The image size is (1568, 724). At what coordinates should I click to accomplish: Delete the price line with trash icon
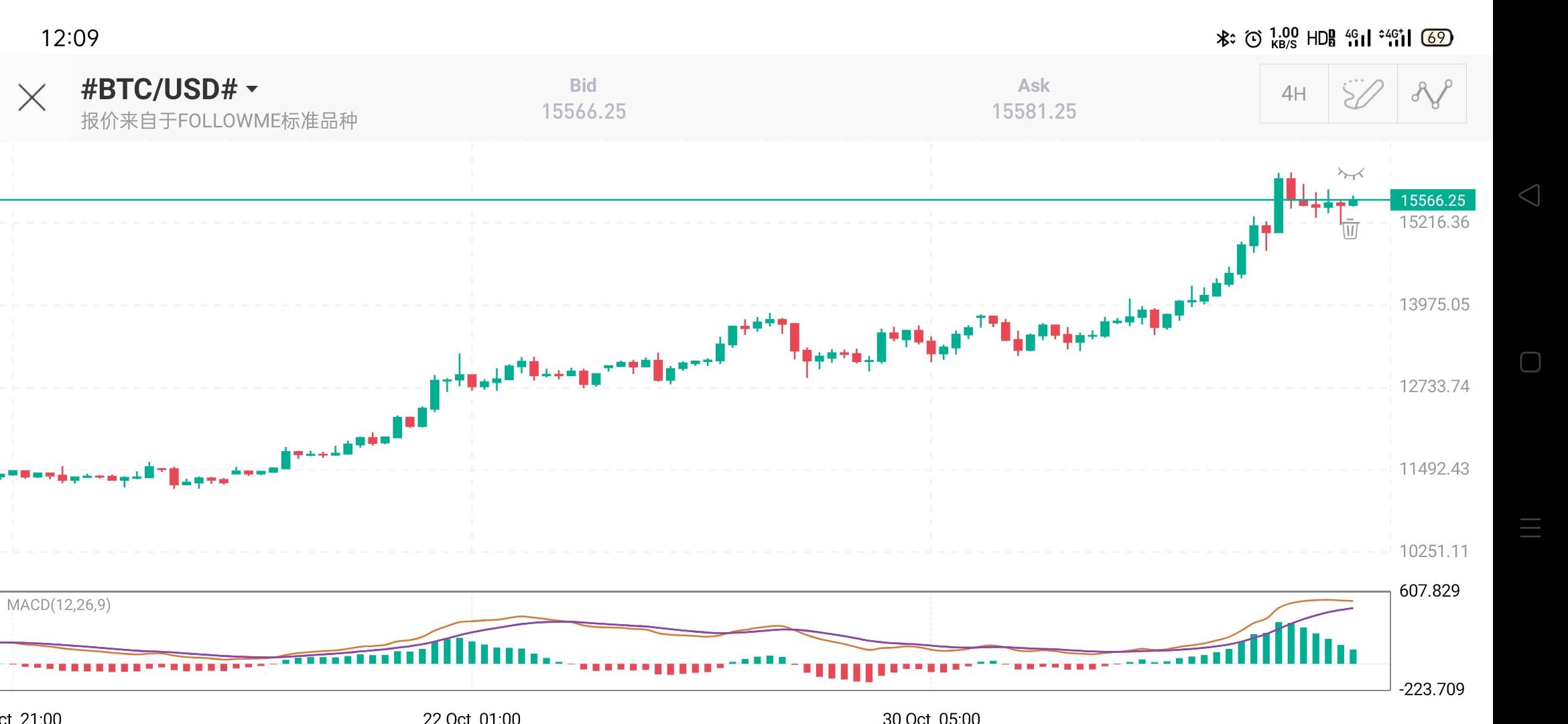[1350, 230]
